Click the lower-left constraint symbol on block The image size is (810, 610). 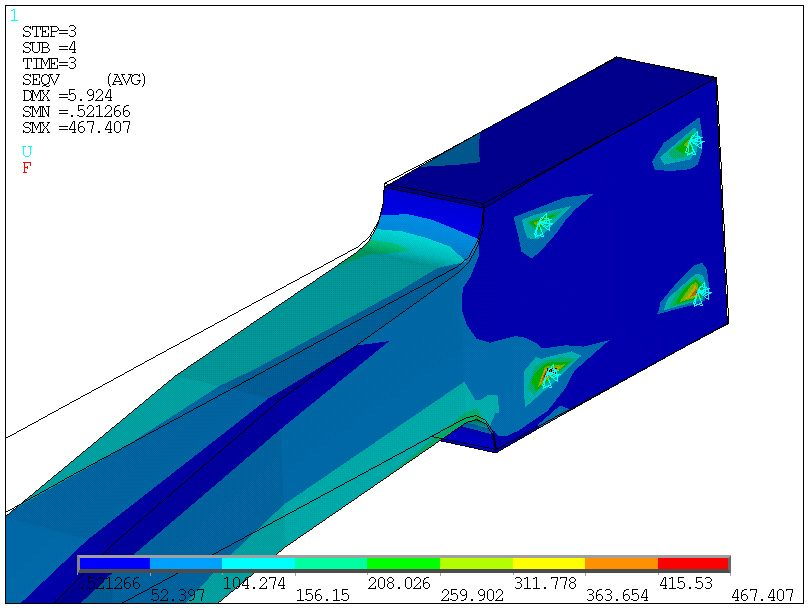tap(551, 376)
